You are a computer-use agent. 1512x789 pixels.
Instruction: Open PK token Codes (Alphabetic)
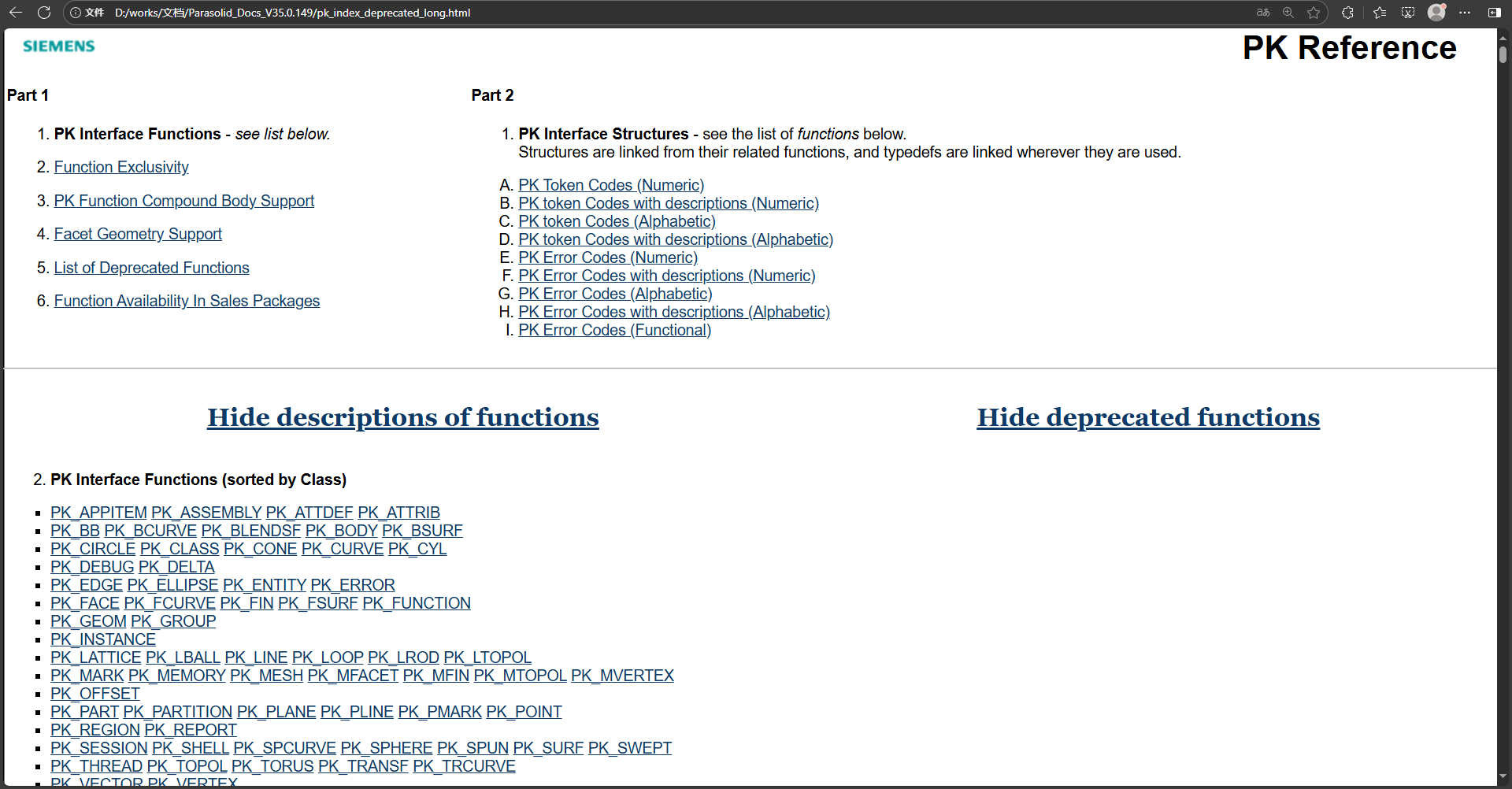coord(617,221)
